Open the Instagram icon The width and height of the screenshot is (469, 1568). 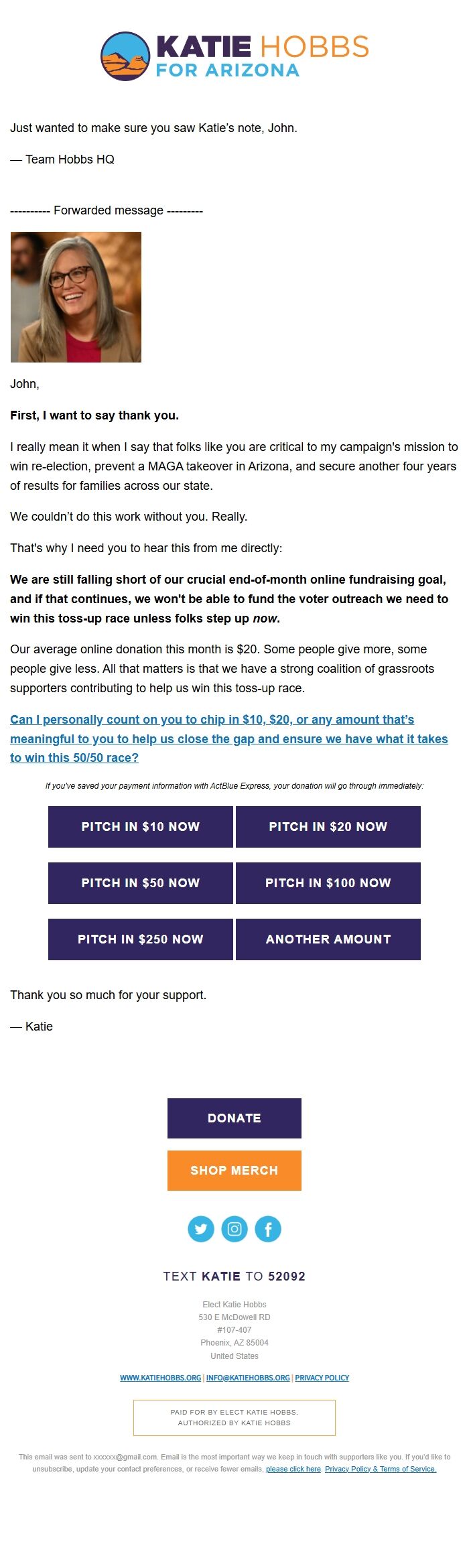click(234, 1228)
